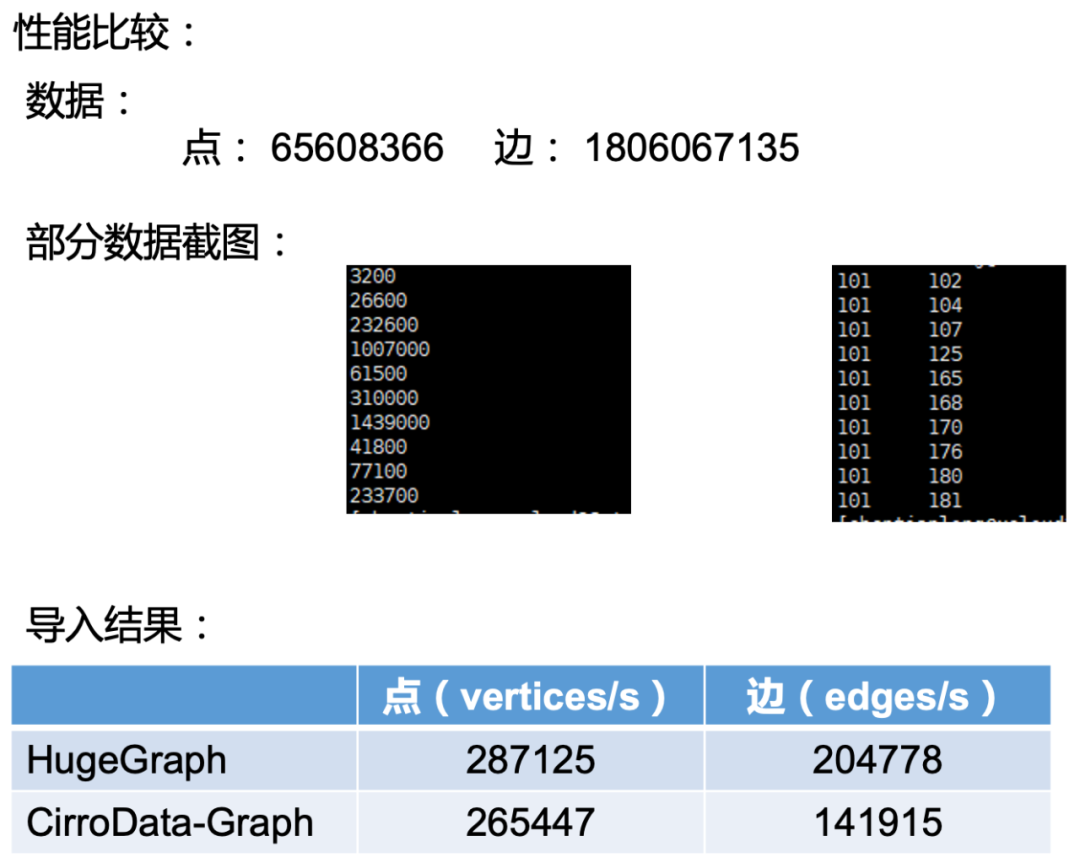
Task: Click edge target 176 in edge screenshot
Action: (945, 452)
